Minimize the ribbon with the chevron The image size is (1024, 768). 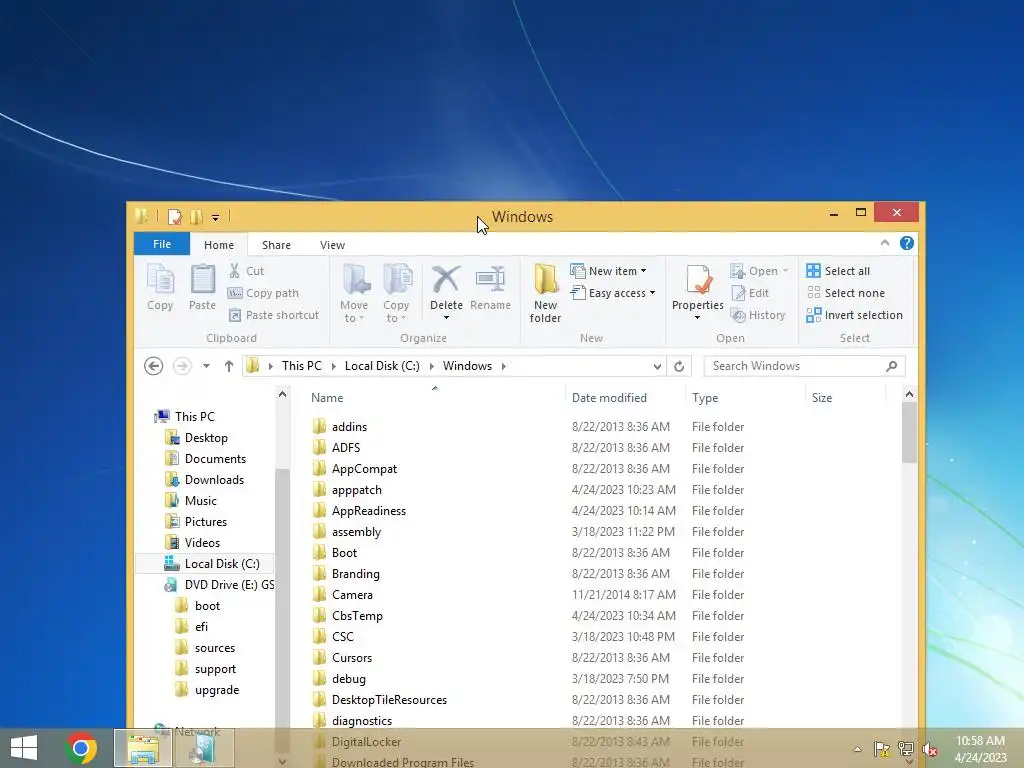[x=885, y=243]
